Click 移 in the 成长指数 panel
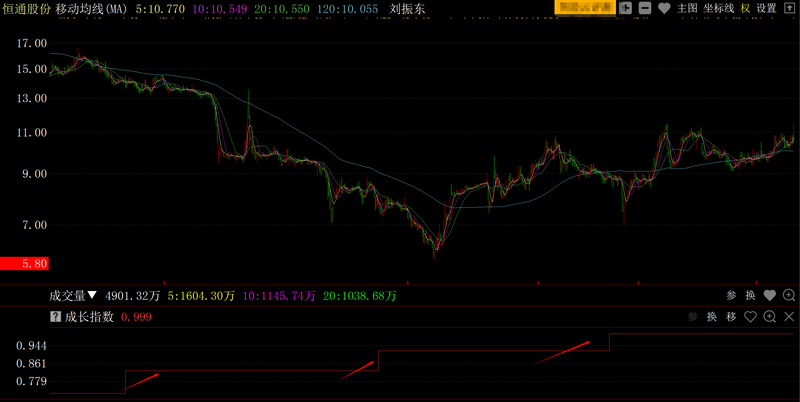The height and width of the screenshot is (402, 800). (x=731, y=317)
